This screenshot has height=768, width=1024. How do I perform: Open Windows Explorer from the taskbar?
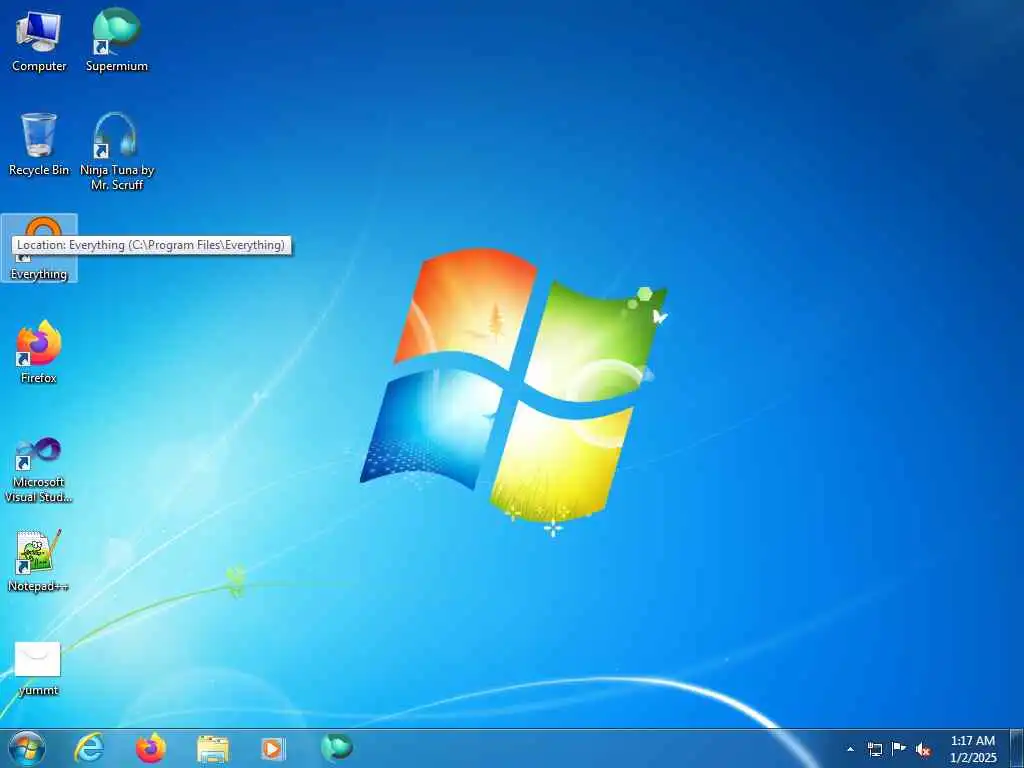[x=213, y=748]
